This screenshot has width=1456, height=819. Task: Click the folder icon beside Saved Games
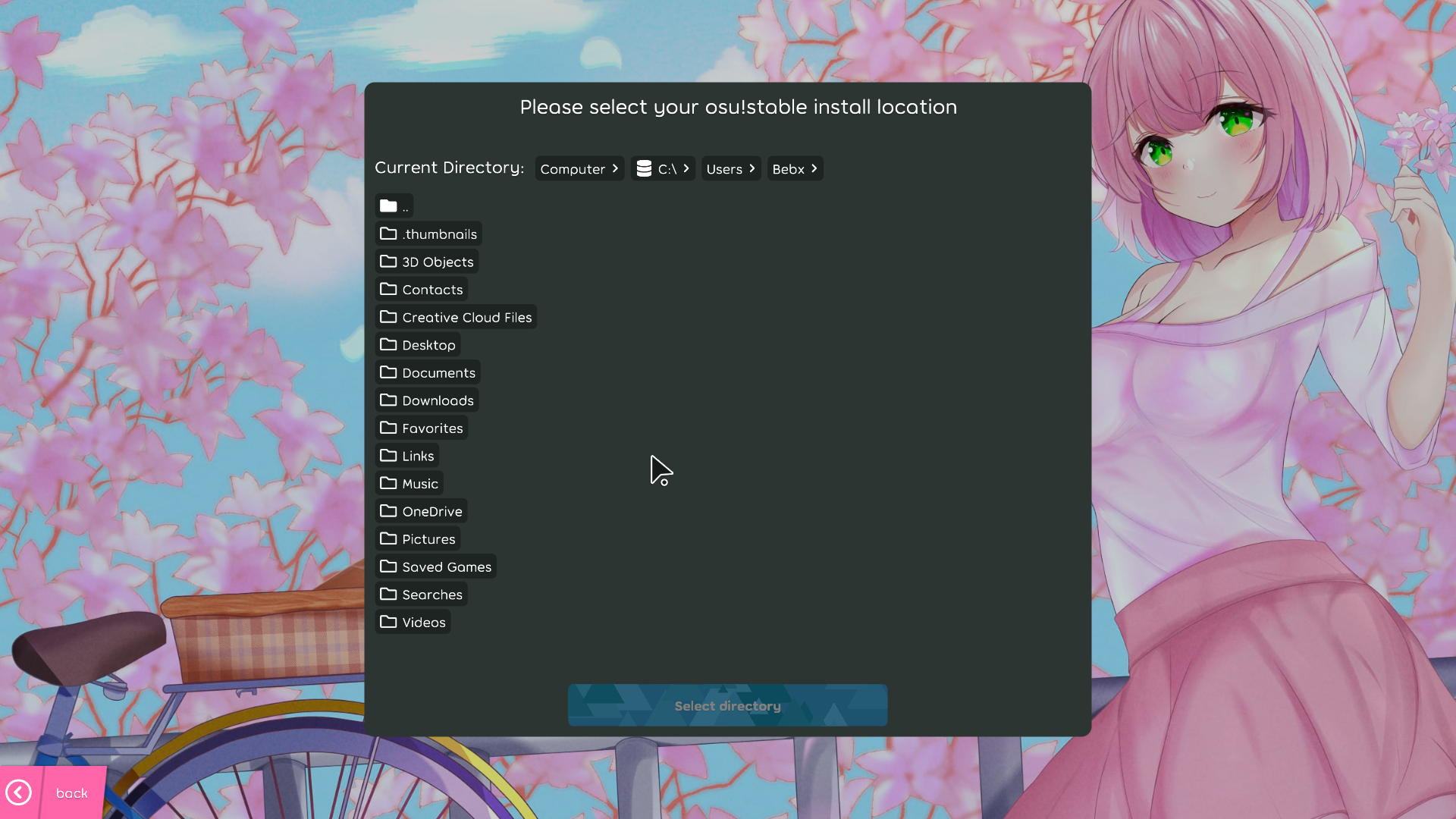[388, 566]
